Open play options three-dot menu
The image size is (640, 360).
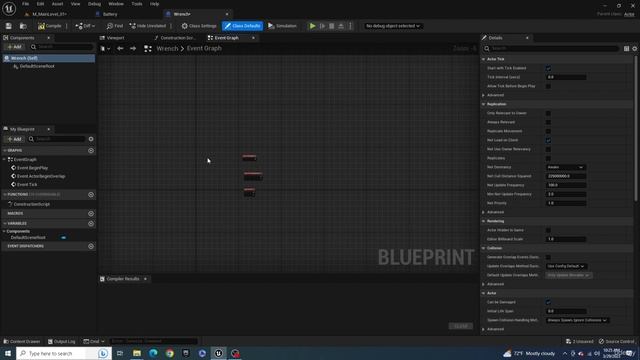[x=350, y=26]
